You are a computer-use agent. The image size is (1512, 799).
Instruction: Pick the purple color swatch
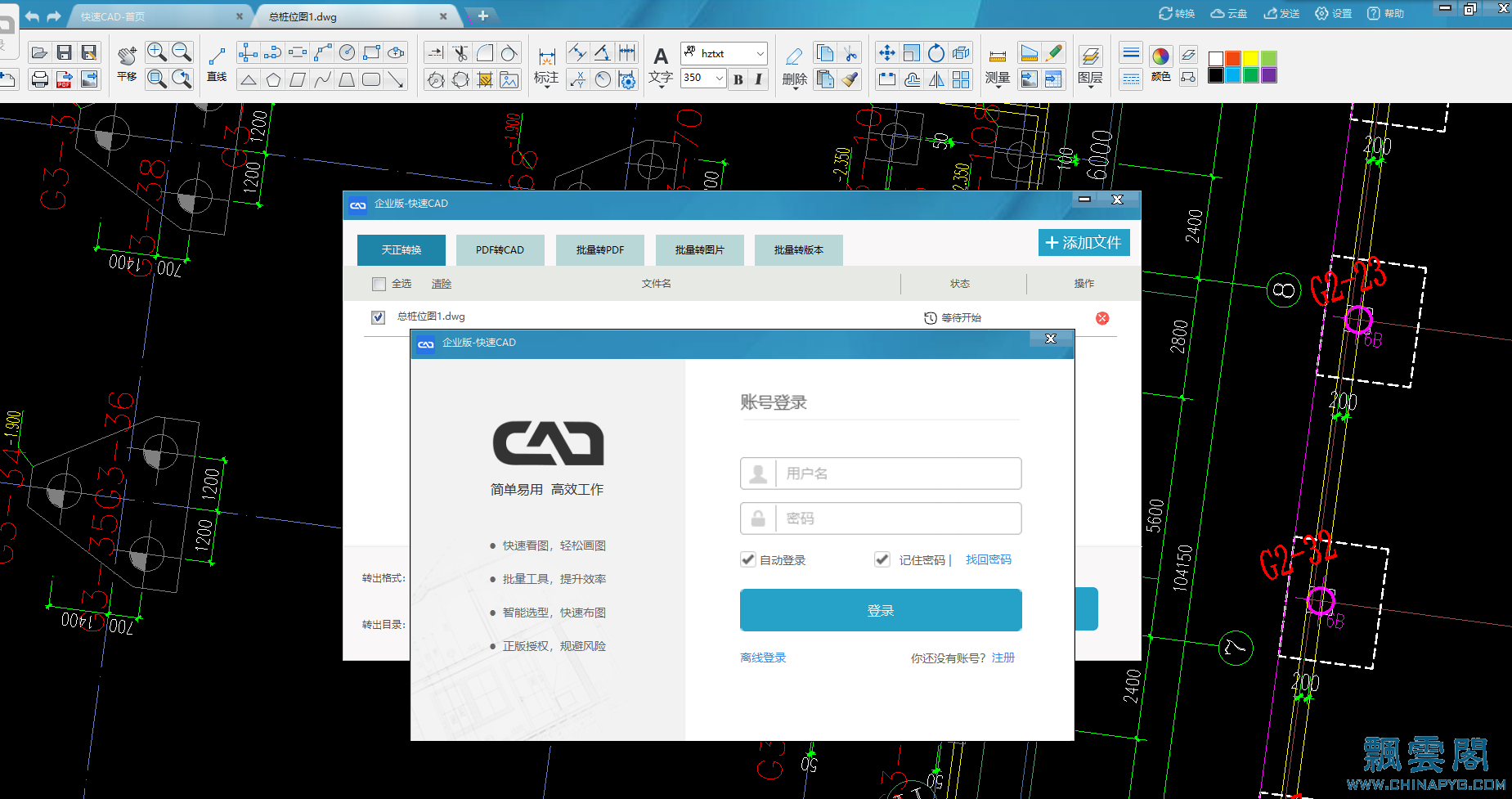(1268, 75)
